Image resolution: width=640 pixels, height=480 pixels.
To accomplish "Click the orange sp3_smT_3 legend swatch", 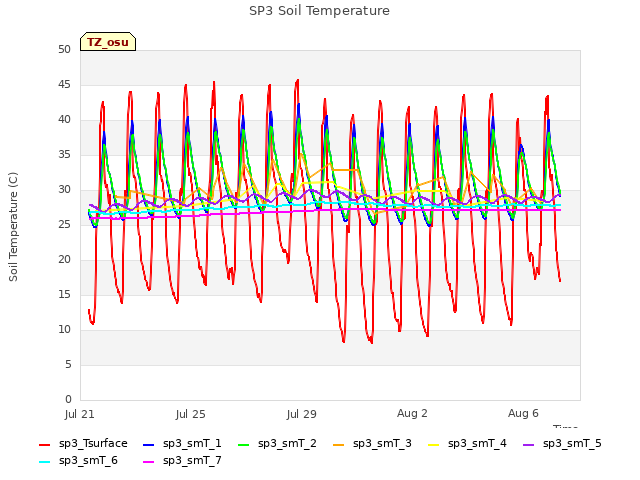I will click(339, 444).
